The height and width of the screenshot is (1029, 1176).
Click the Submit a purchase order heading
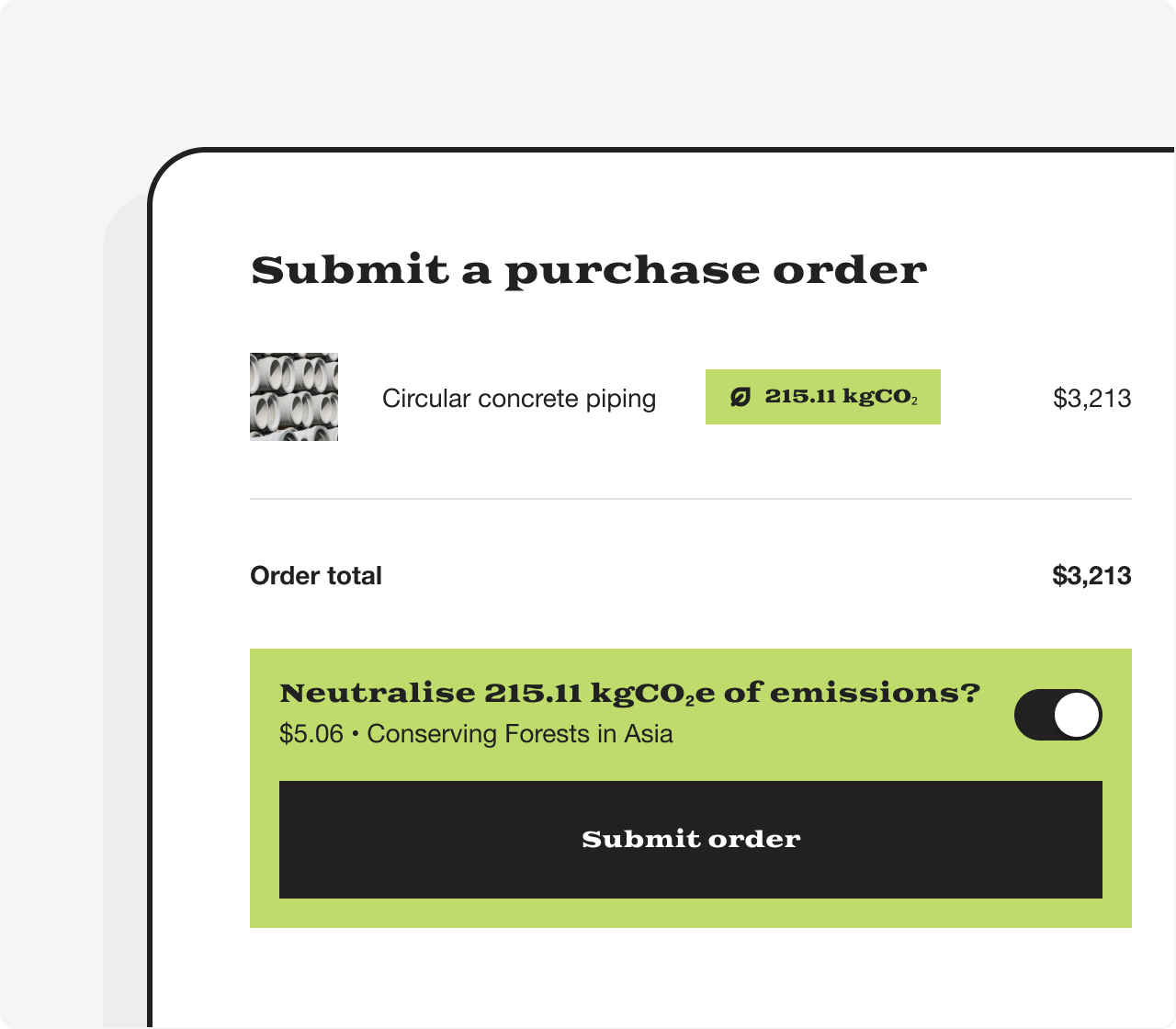[x=589, y=270]
